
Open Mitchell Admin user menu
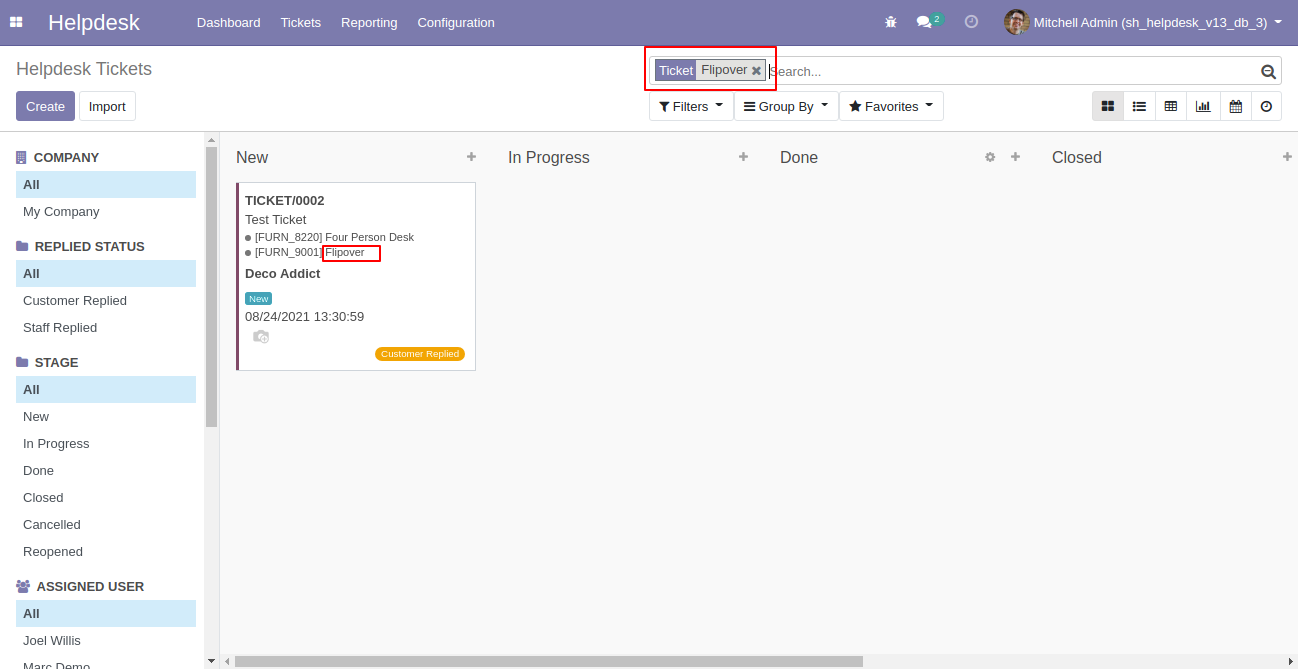click(x=1143, y=22)
